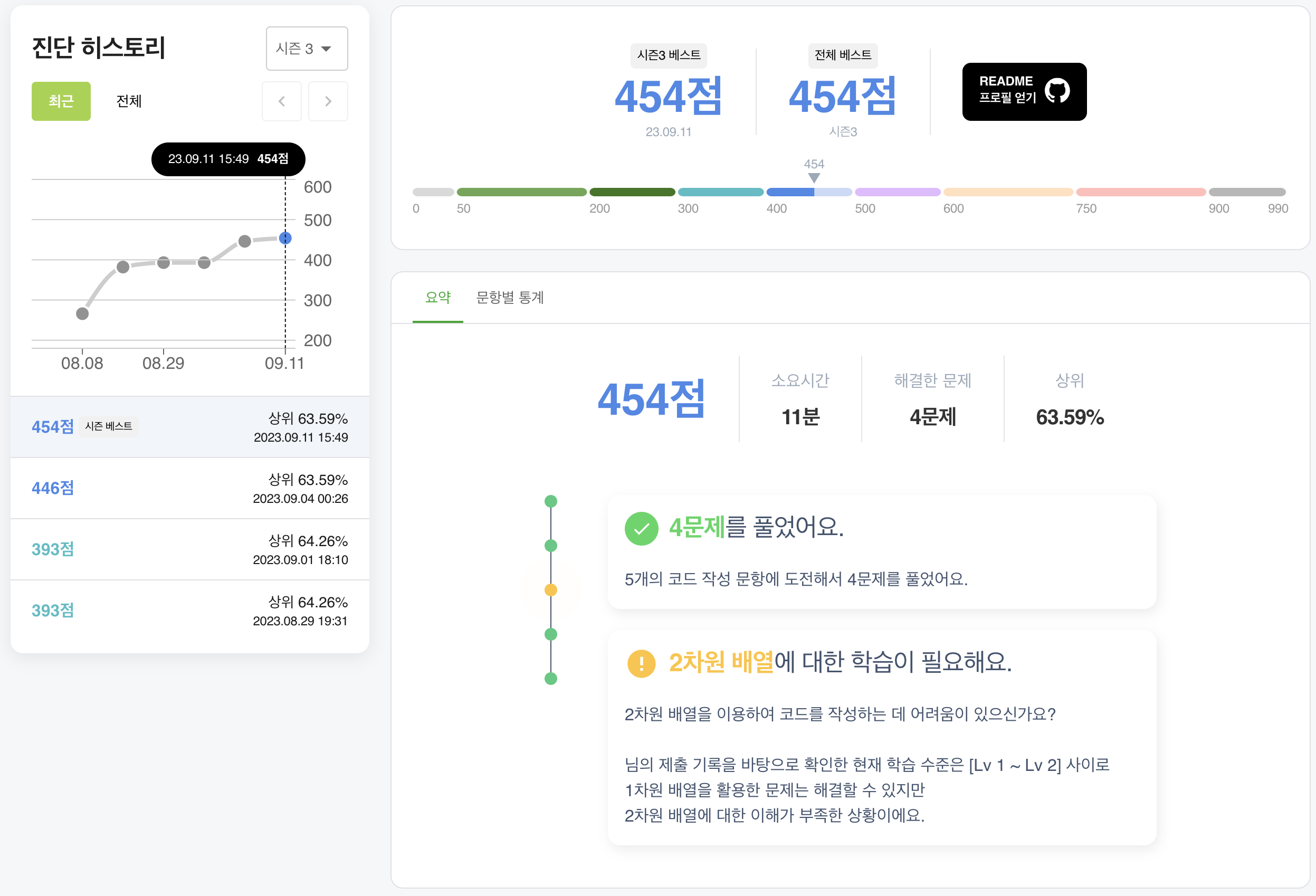Select the 393점 entry dated 2023.09.01
Image resolution: width=1316 pixels, height=896 pixels.
pyautogui.click(x=190, y=549)
